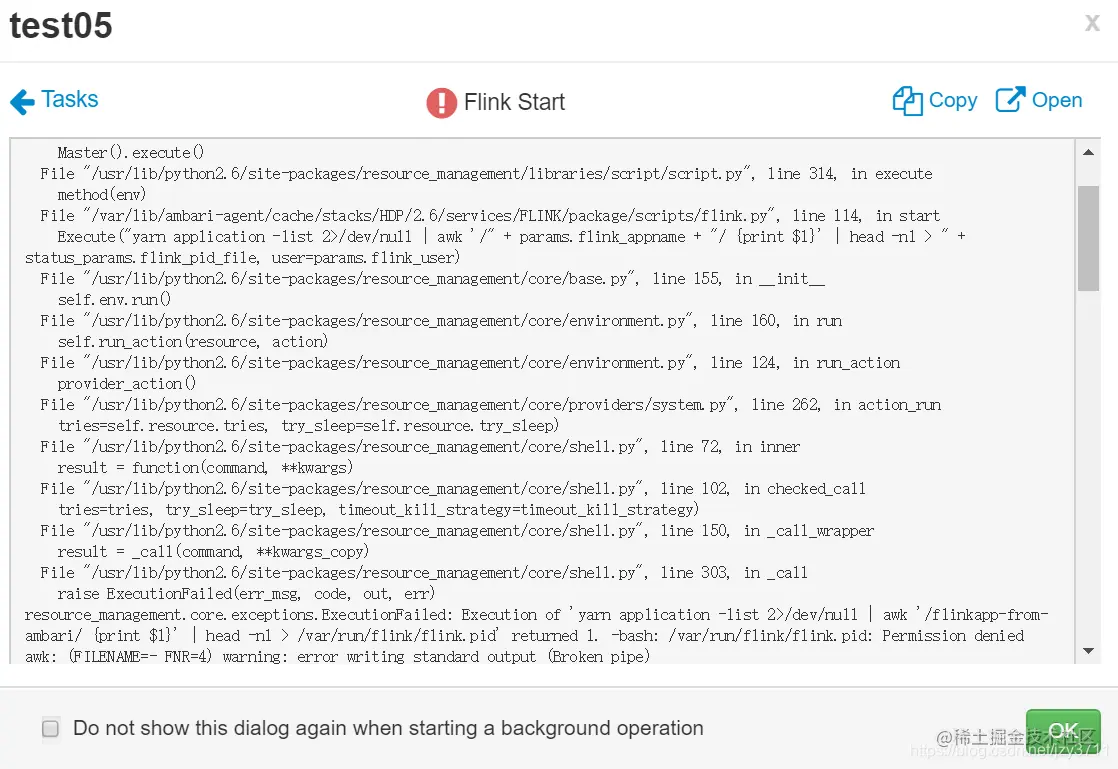Click the checkbox label about background operation

pos(388,728)
